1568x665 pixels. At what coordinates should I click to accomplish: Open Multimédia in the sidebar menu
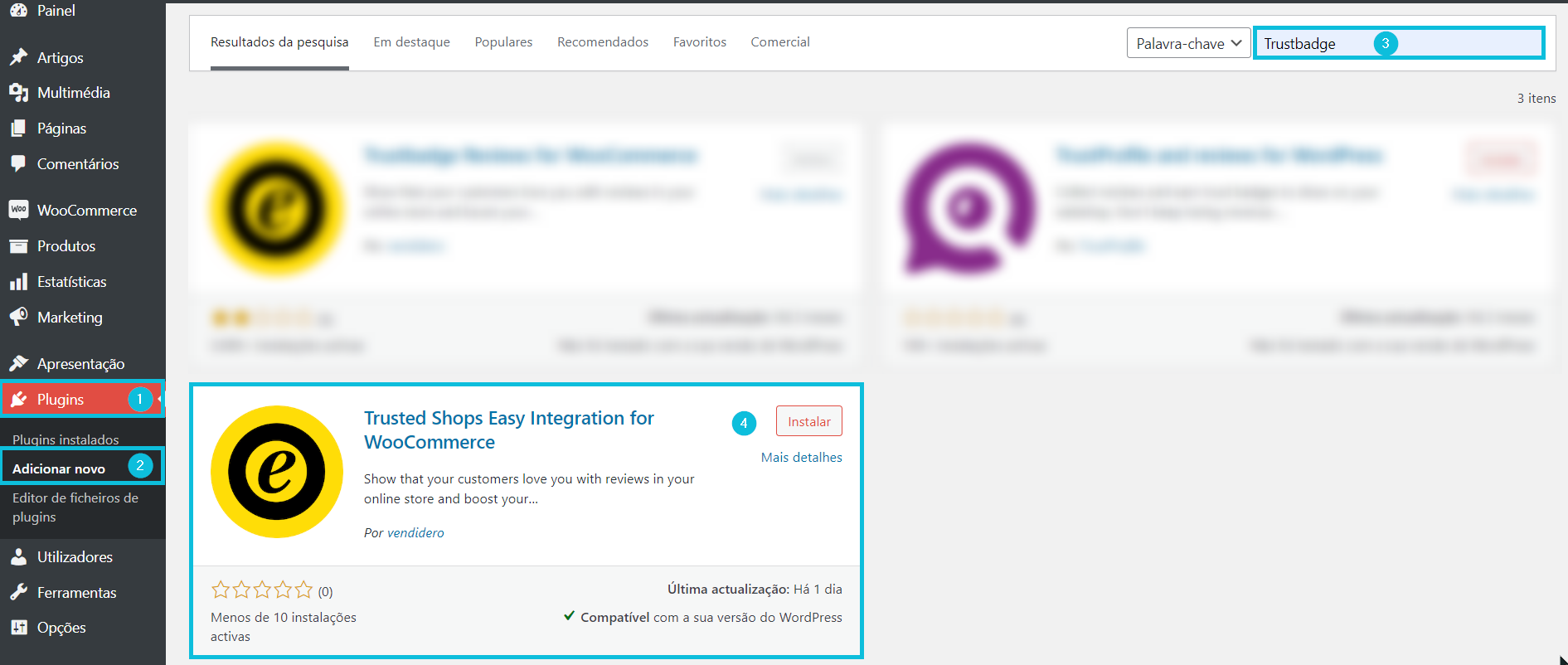pyautogui.click(x=74, y=93)
